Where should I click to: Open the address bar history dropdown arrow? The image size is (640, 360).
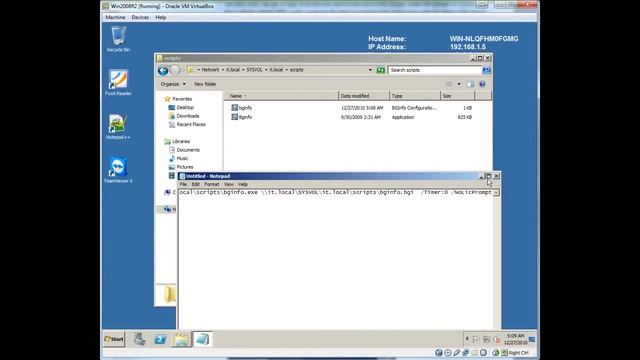[370, 70]
